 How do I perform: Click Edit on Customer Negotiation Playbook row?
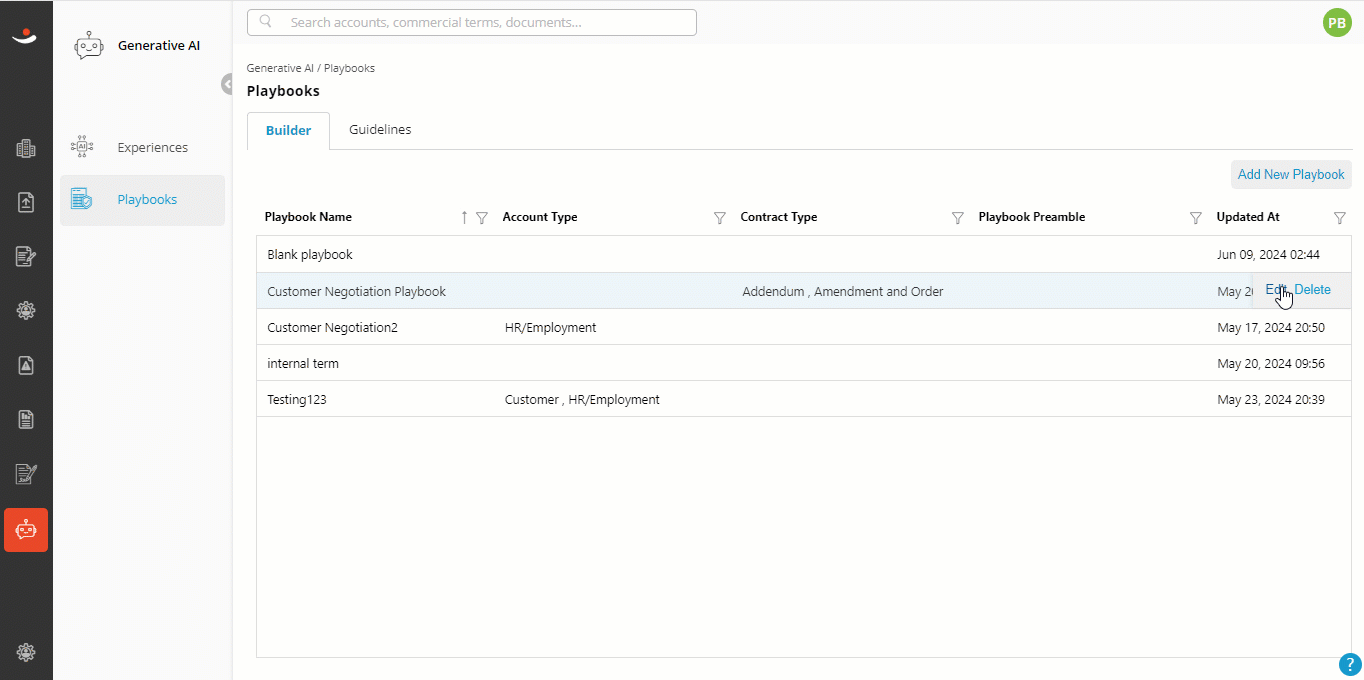point(1277,290)
